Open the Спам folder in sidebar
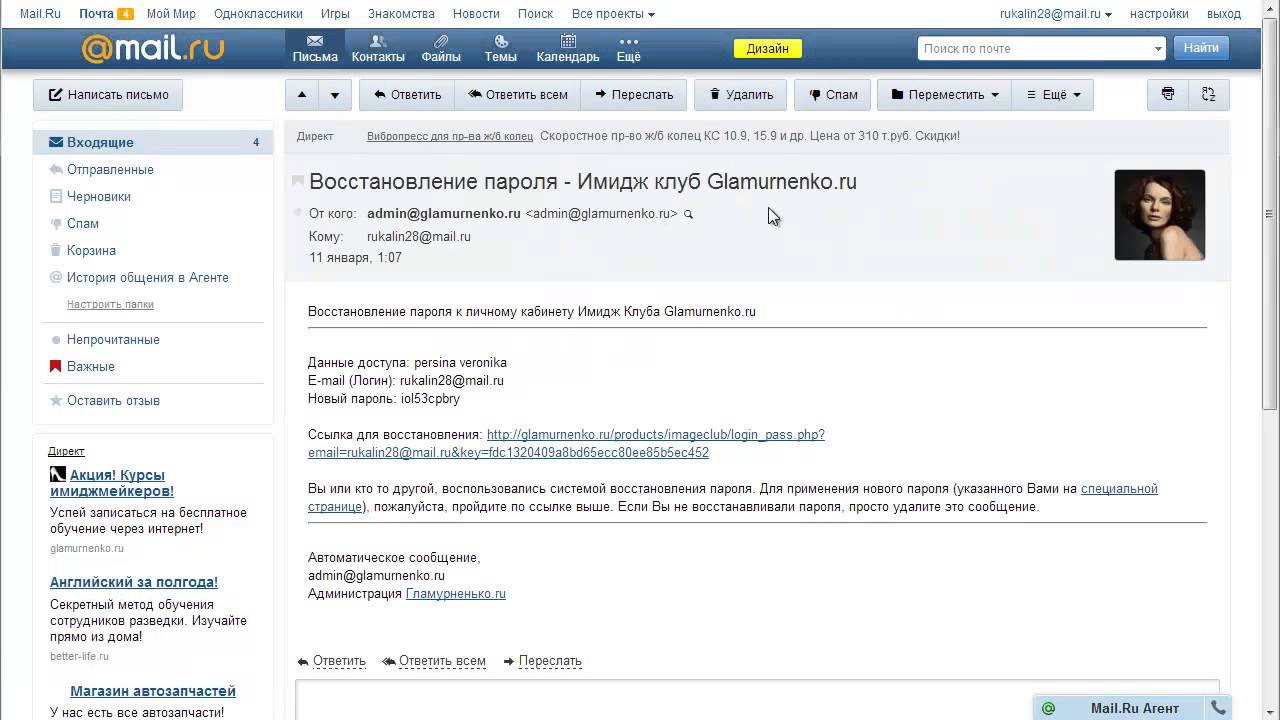Viewport: 1280px width, 720px height. point(83,223)
